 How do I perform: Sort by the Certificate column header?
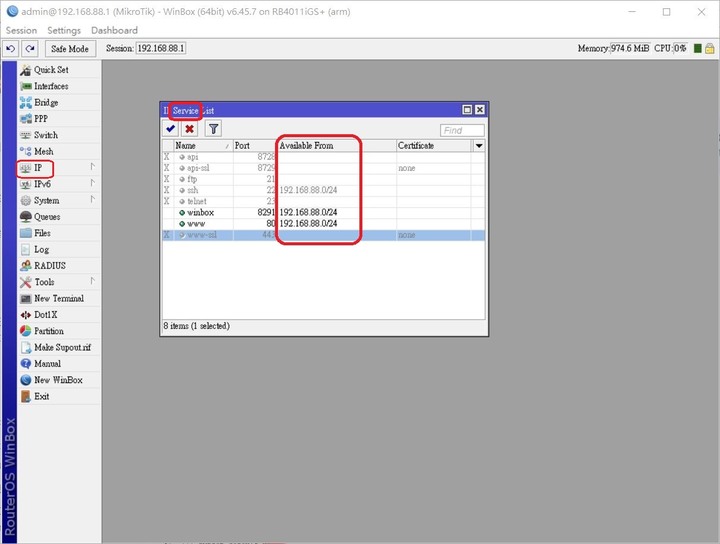coord(433,146)
